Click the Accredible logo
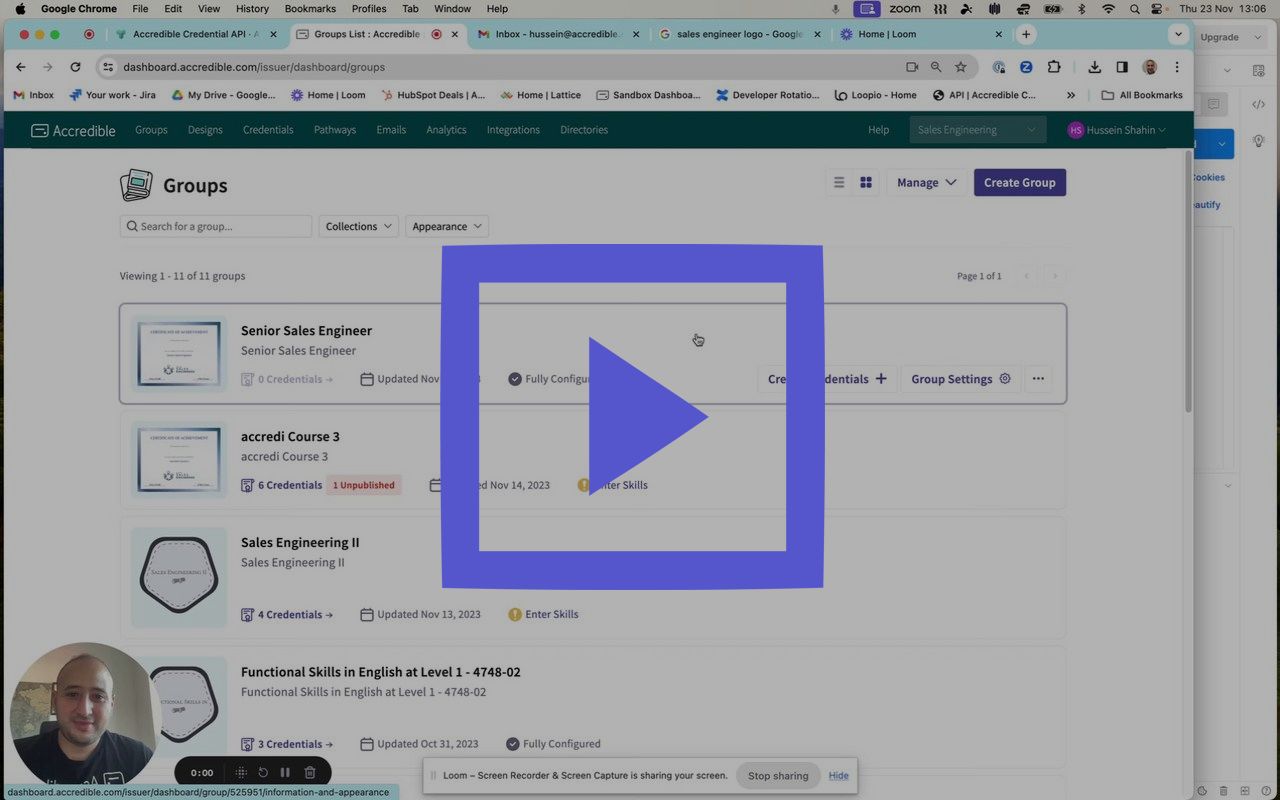 [x=73, y=130]
